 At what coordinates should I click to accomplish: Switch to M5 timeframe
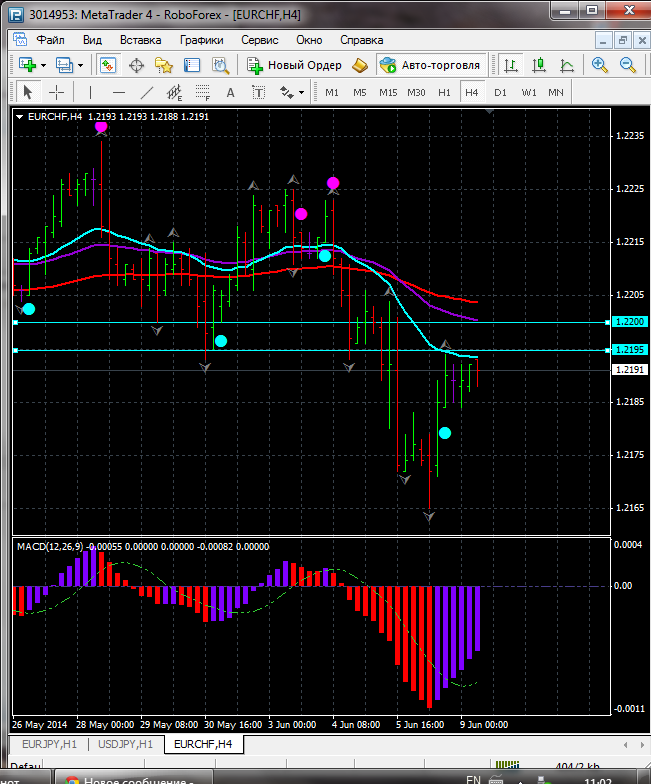[x=360, y=92]
